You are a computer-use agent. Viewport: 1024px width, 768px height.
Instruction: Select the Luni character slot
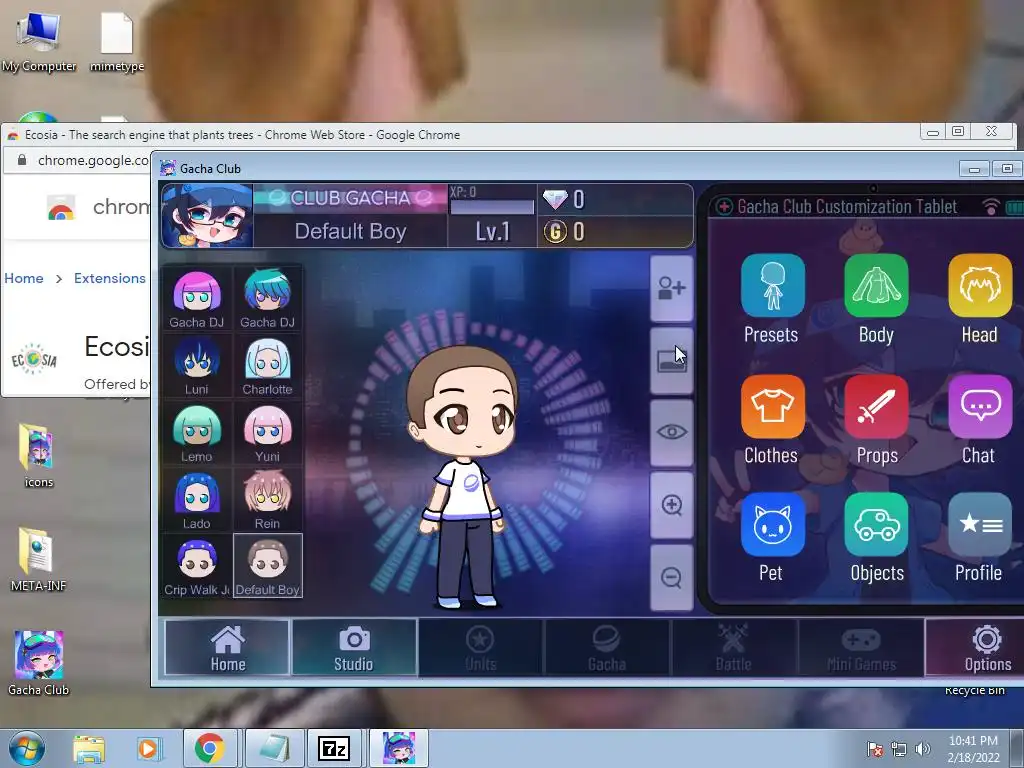click(x=197, y=366)
